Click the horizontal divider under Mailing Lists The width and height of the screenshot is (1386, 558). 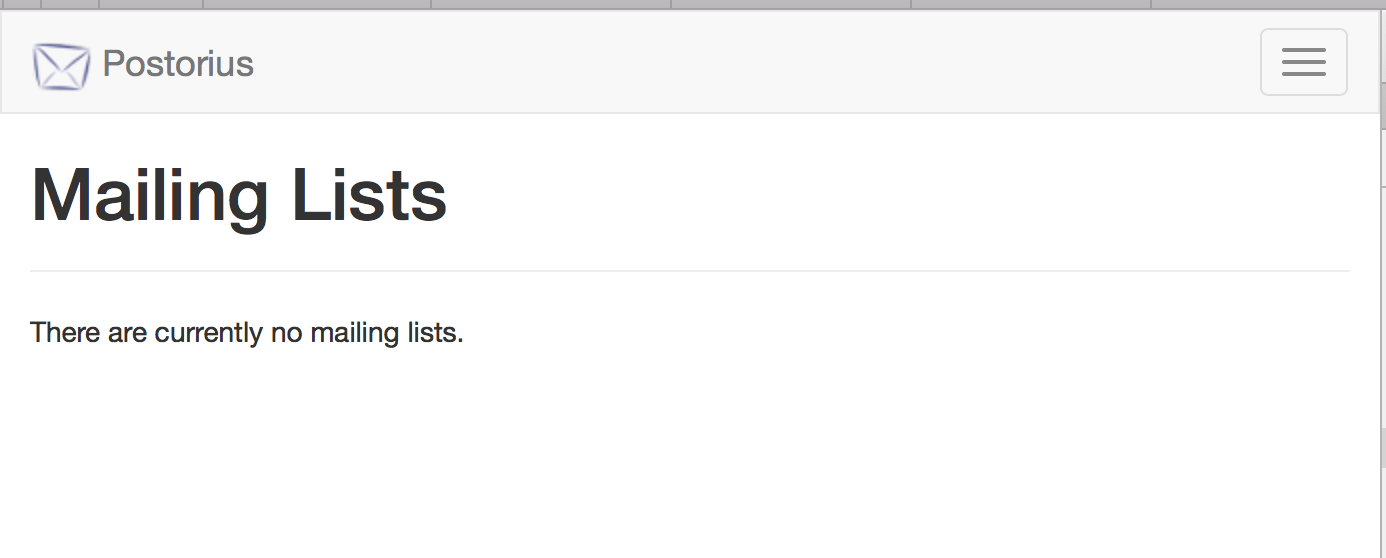pyautogui.click(x=690, y=271)
